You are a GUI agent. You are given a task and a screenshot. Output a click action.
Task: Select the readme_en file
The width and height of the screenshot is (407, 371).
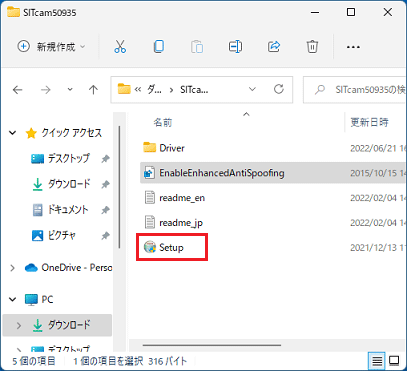click(x=182, y=198)
